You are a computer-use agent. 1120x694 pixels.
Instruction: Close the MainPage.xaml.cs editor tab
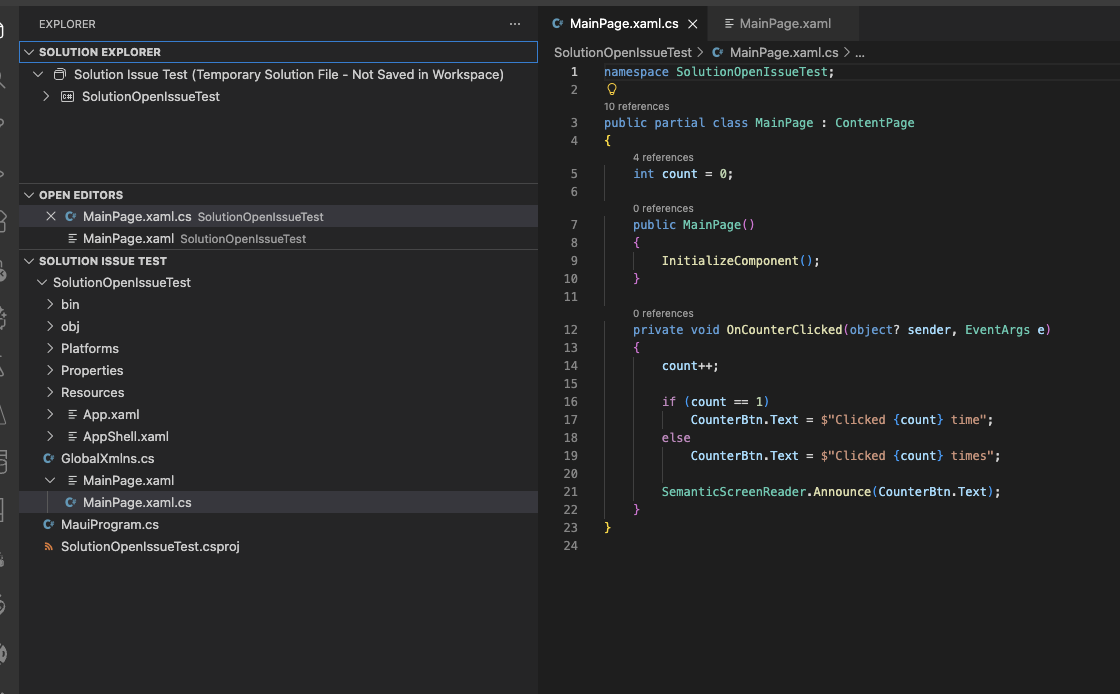tap(693, 24)
